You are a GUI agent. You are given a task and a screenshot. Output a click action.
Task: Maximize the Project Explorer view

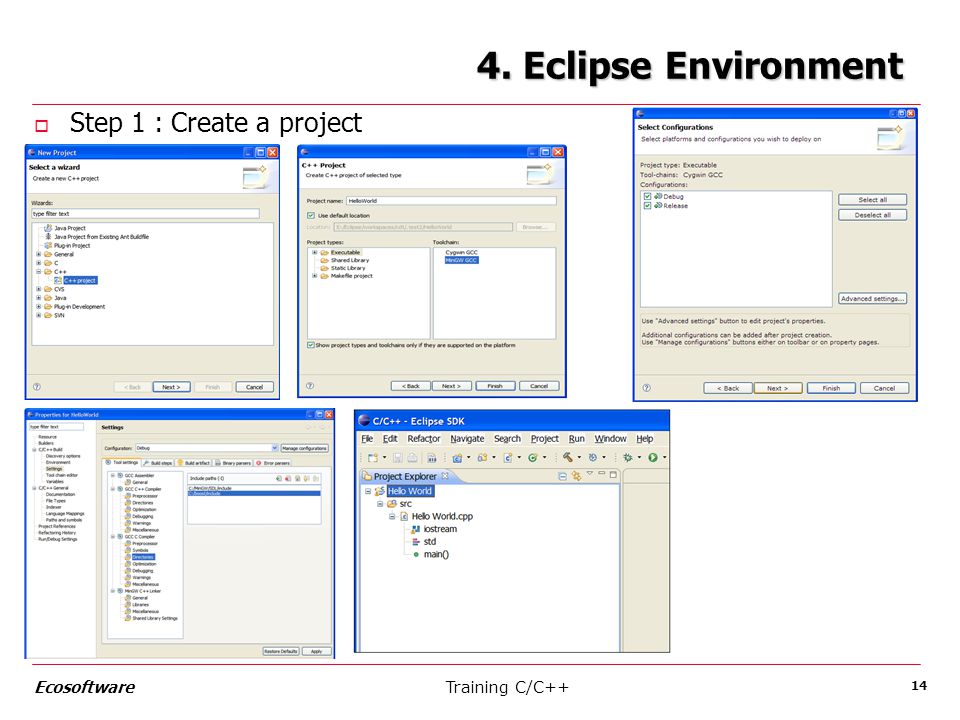coord(613,474)
